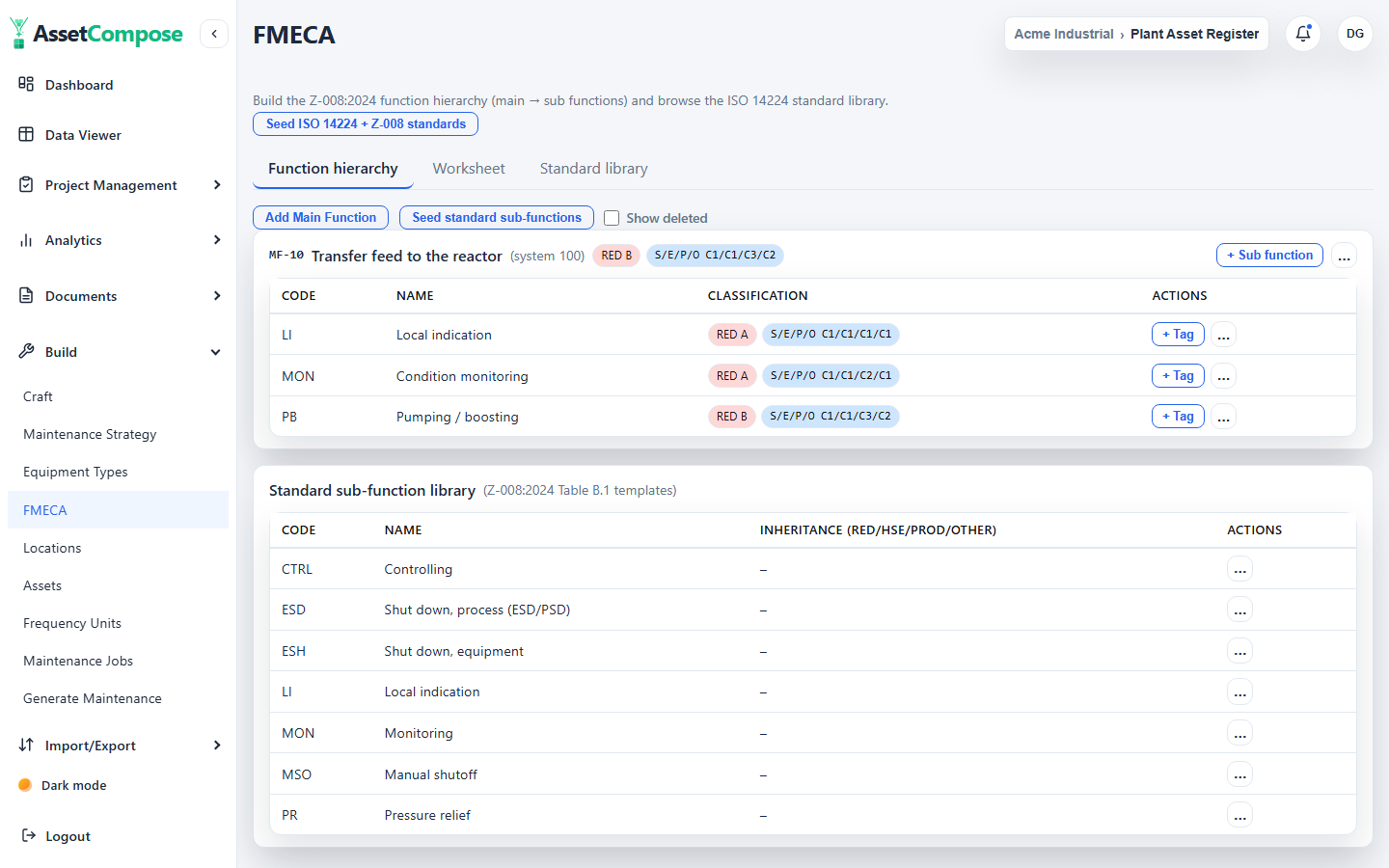The height and width of the screenshot is (868, 1389).
Task: Switch to the Standard library tab
Action: pyautogui.click(x=593, y=169)
